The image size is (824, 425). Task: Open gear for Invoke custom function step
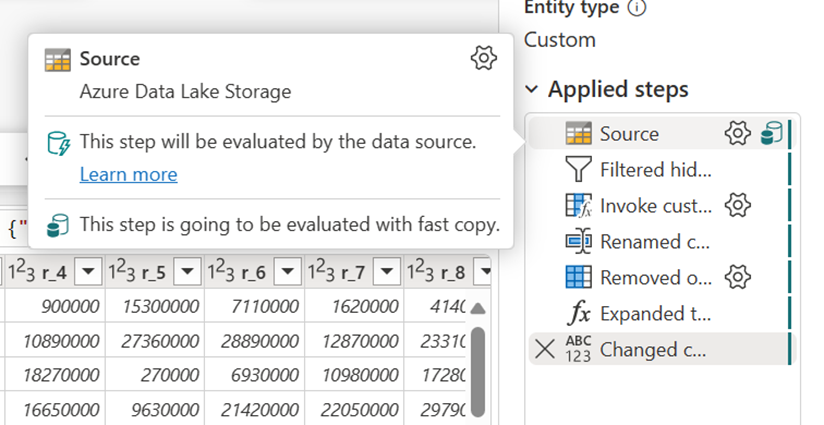(x=737, y=205)
